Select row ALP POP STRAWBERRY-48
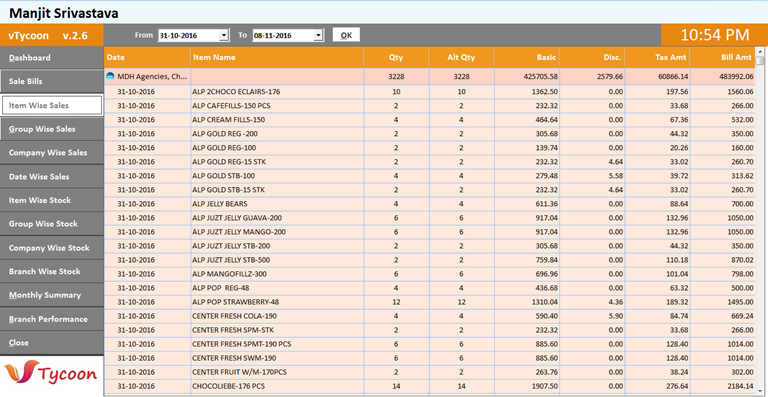The width and height of the screenshot is (768, 397). tap(430, 302)
